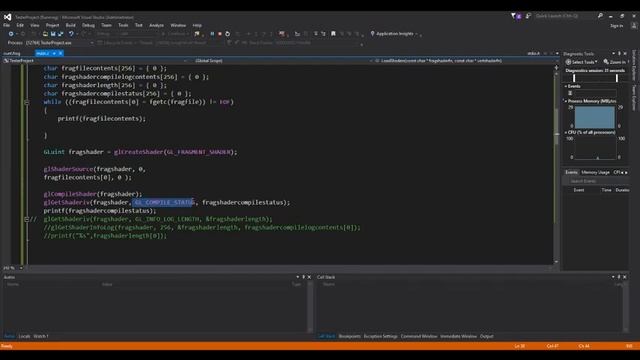This screenshot has height=360, width=640.
Task: Close the Diagnostic Tools panel
Action: coord(625,53)
